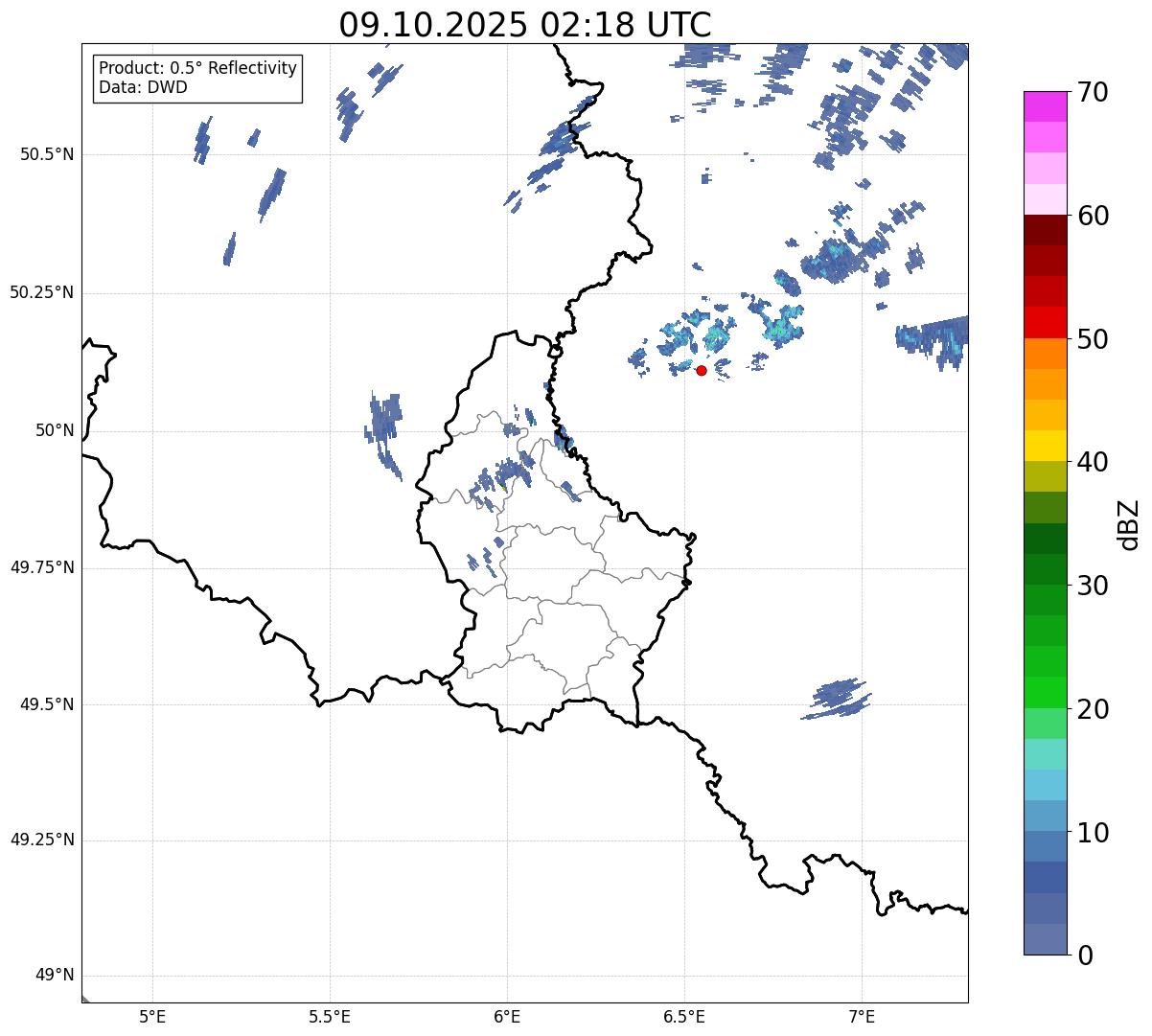
Task: Click the longitude label 6.5°E
Action: click(x=684, y=1016)
